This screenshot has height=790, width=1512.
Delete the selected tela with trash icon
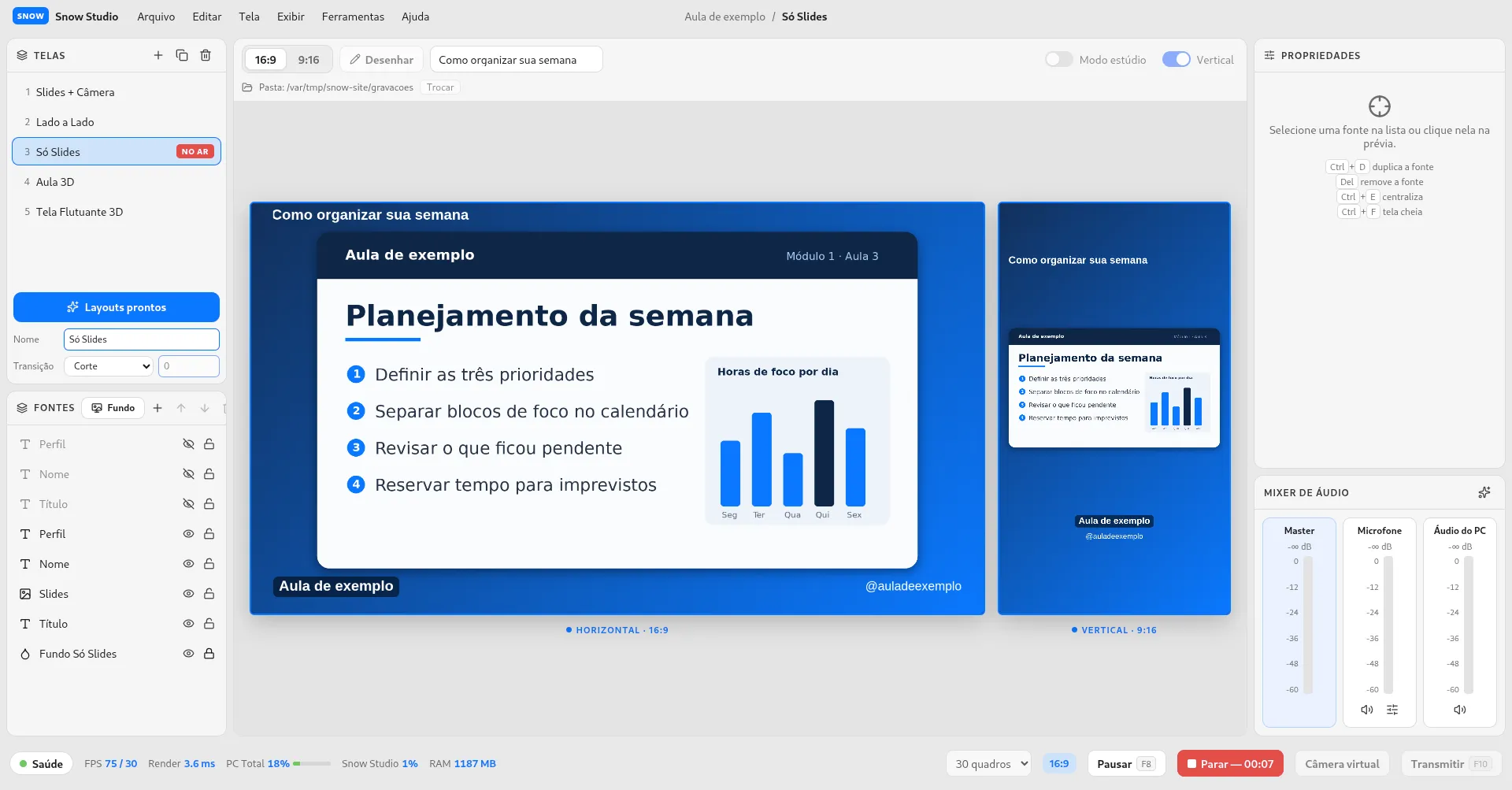(x=206, y=55)
